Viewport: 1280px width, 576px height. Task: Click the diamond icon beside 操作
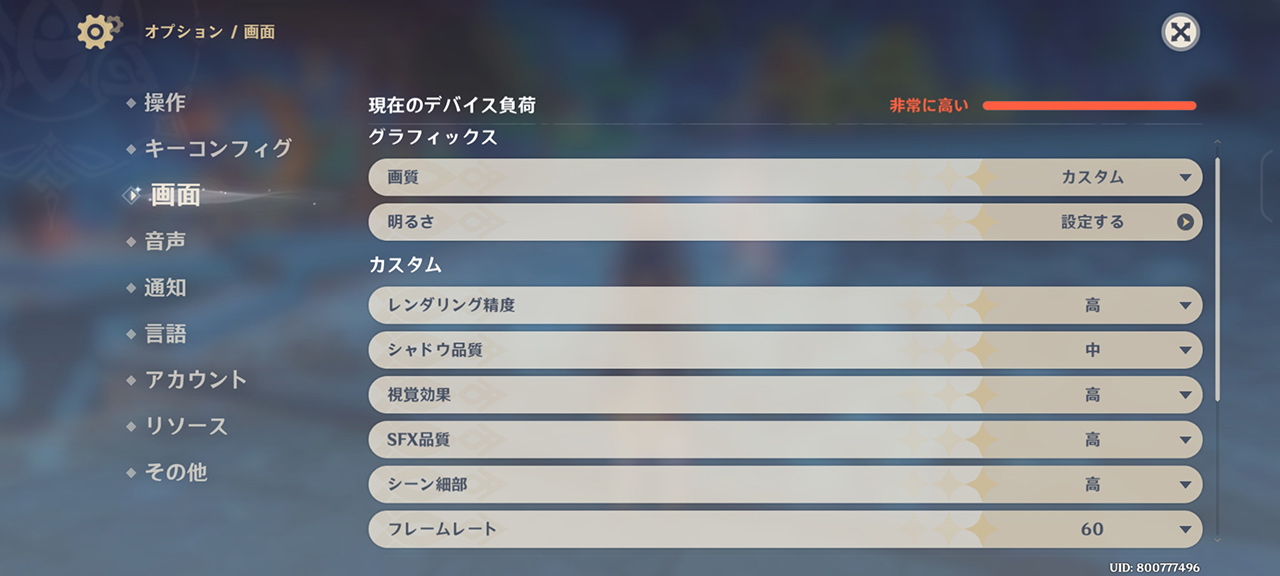(130, 103)
